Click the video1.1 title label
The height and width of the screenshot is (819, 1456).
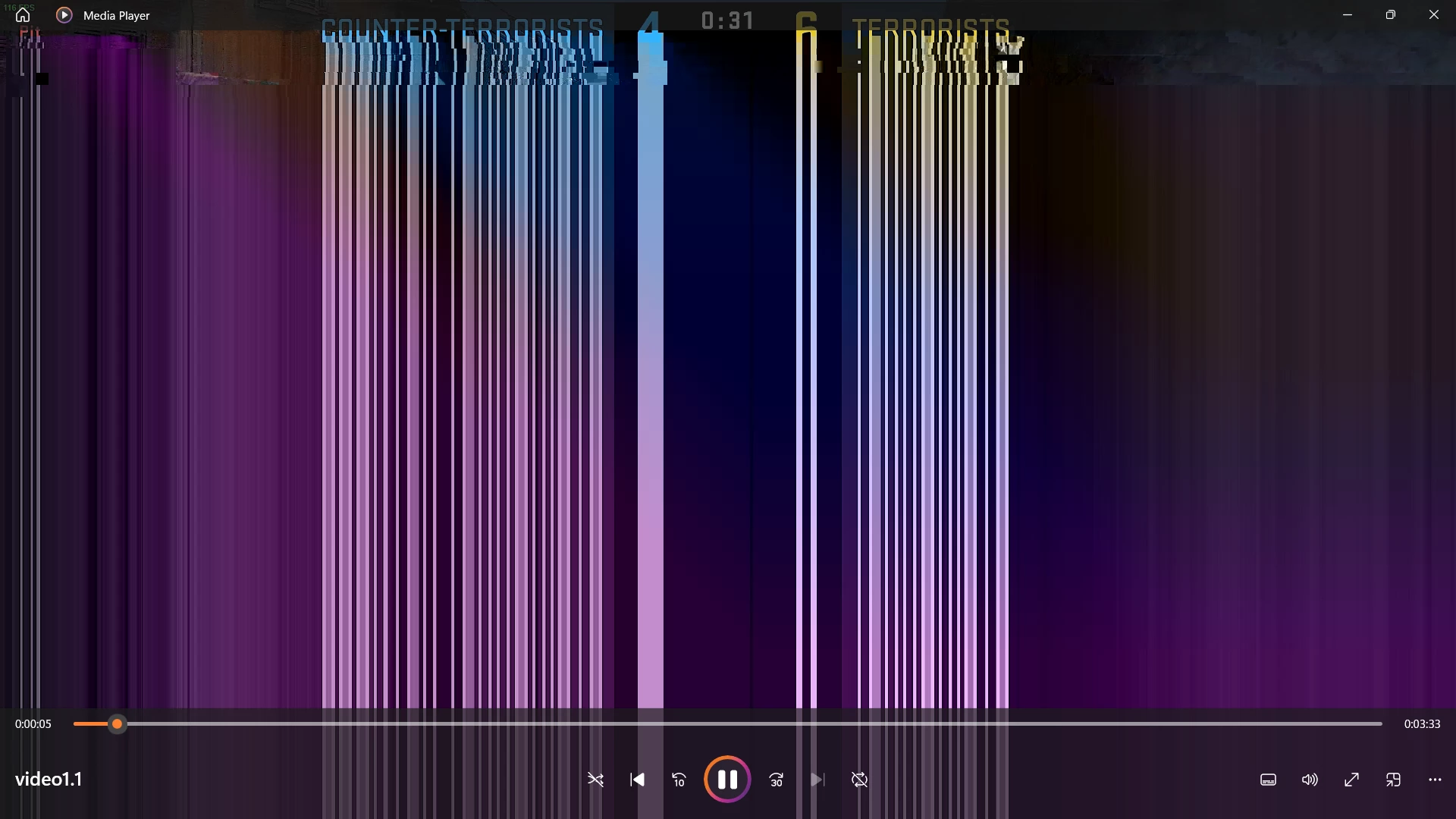[x=49, y=780]
